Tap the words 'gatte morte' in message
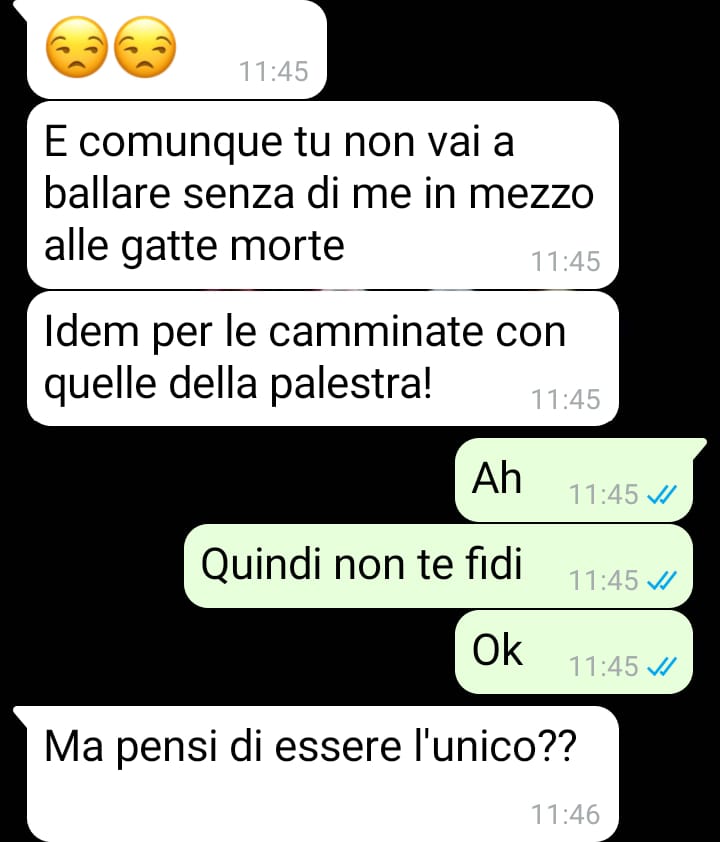Image resolution: width=720 pixels, height=842 pixels. (232, 247)
